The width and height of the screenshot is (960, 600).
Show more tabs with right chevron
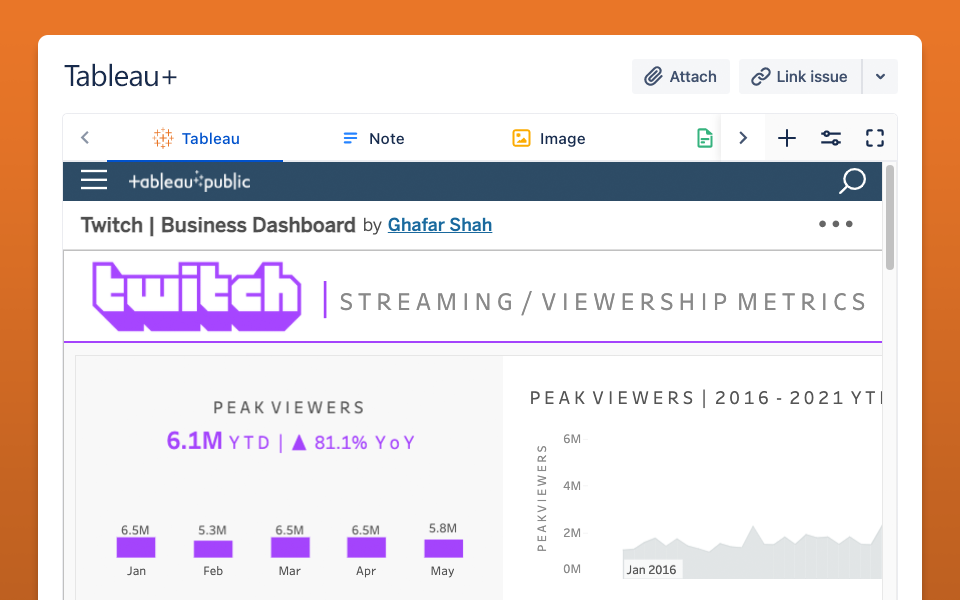pos(743,138)
